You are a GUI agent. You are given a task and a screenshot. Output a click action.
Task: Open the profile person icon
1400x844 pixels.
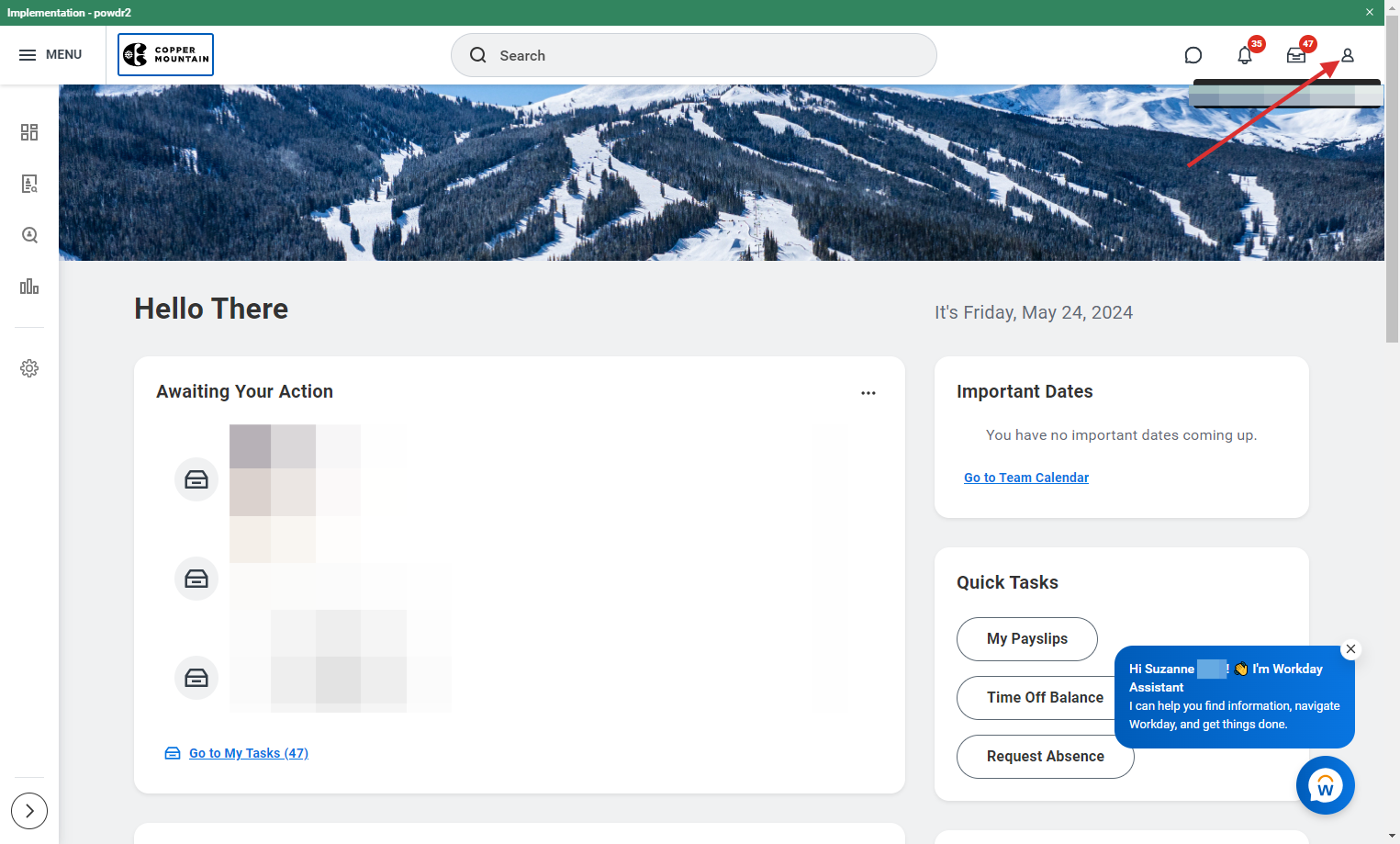pyautogui.click(x=1348, y=55)
